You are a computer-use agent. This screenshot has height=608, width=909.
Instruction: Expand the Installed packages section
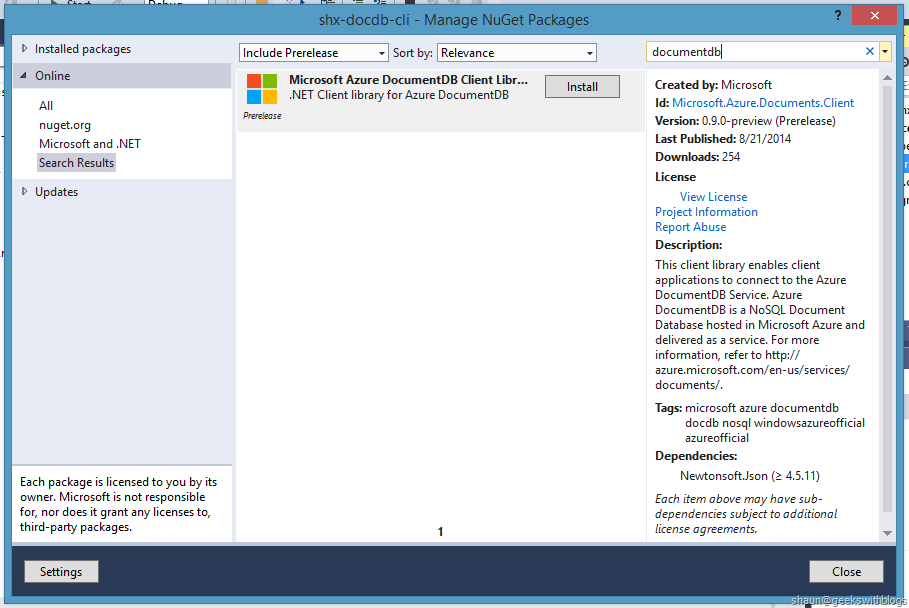[x=24, y=49]
